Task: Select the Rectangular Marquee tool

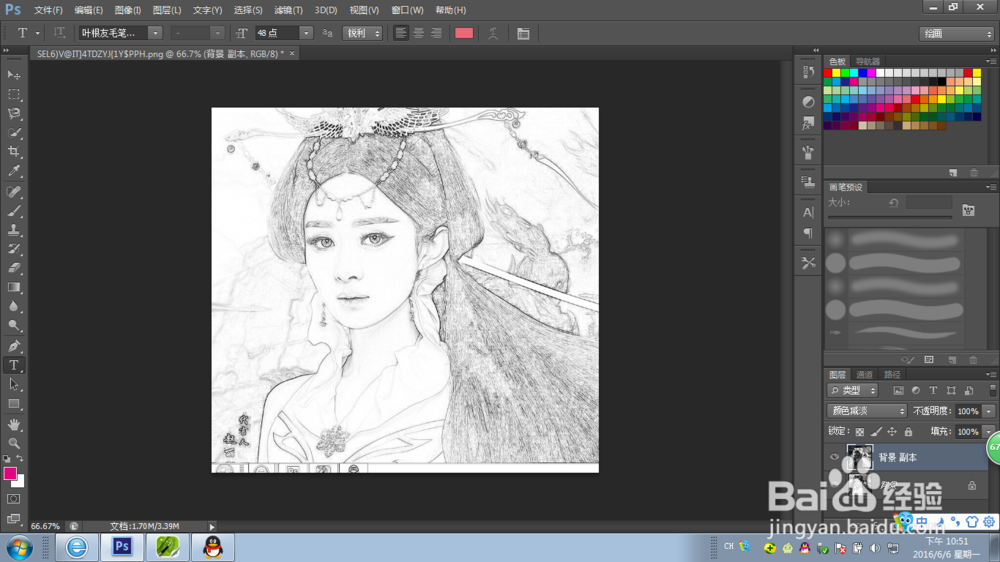Action: (x=13, y=94)
